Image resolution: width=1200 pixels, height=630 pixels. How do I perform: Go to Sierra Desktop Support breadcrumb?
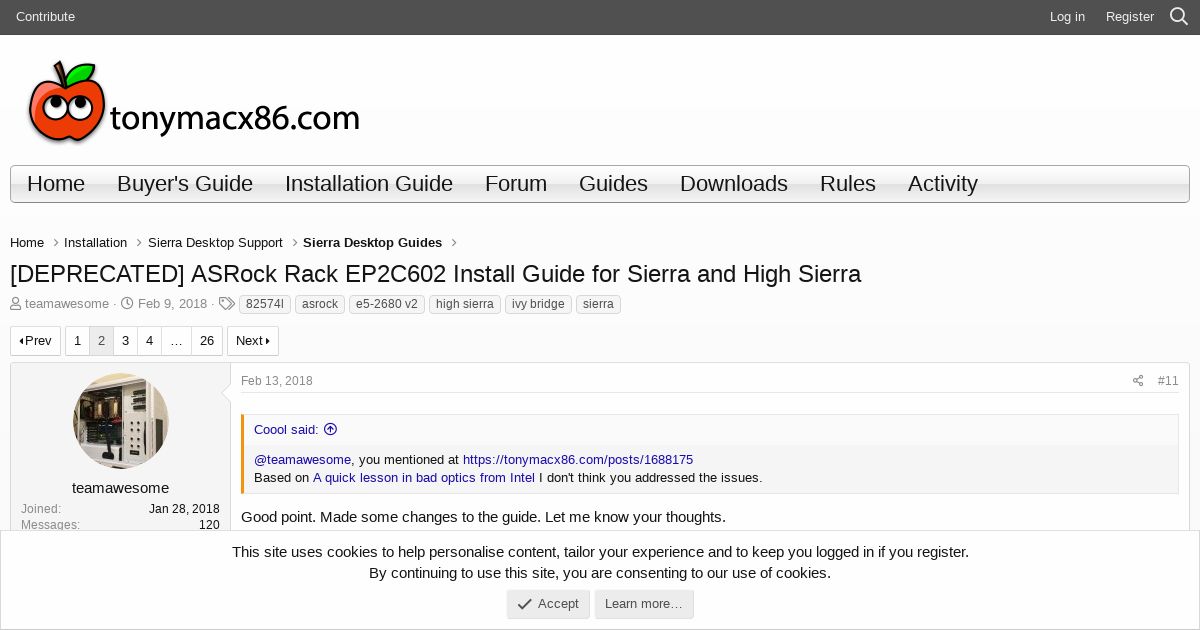click(215, 243)
